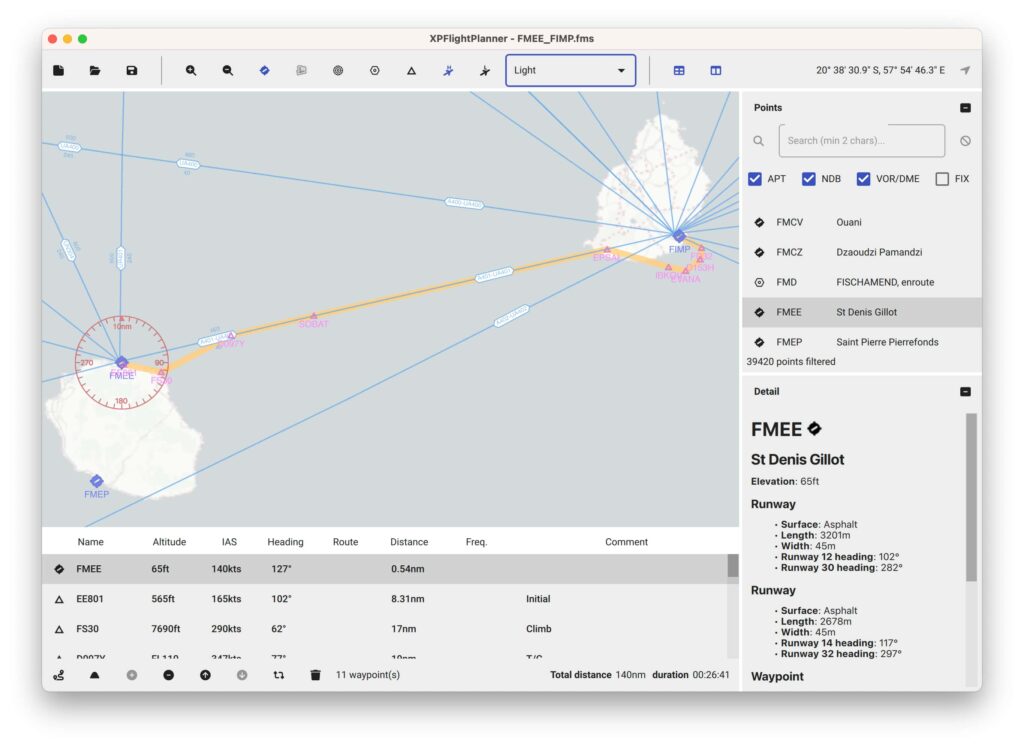
Task: Click the Altitude column header
Action: [169, 542]
